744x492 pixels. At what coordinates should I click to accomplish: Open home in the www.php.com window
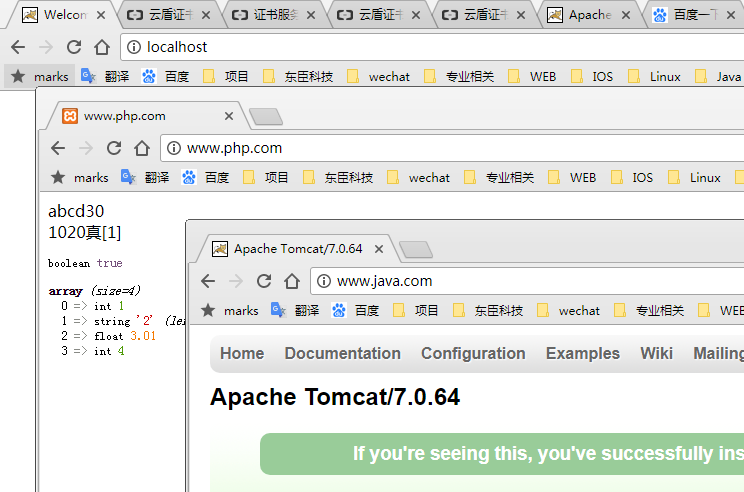141,148
